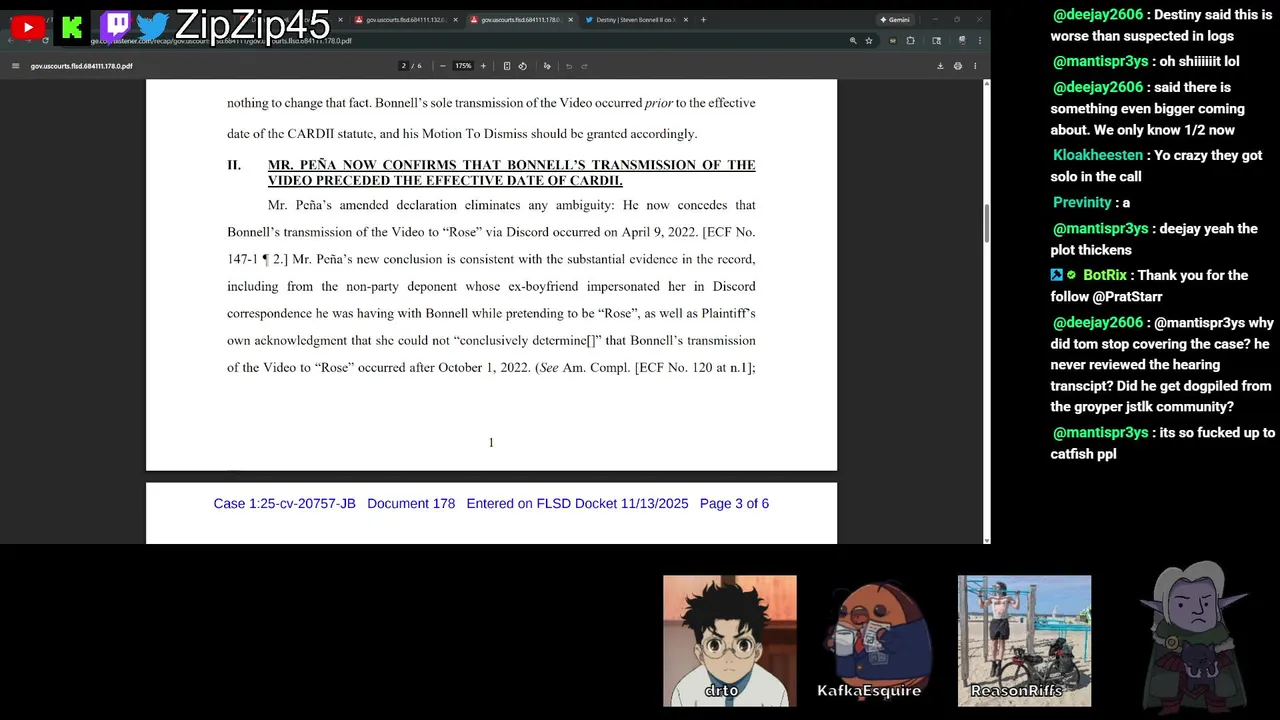Click 'fucked up to catfish ppl' message
This screenshot has height=720, width=1280.
coord(1163,443)
